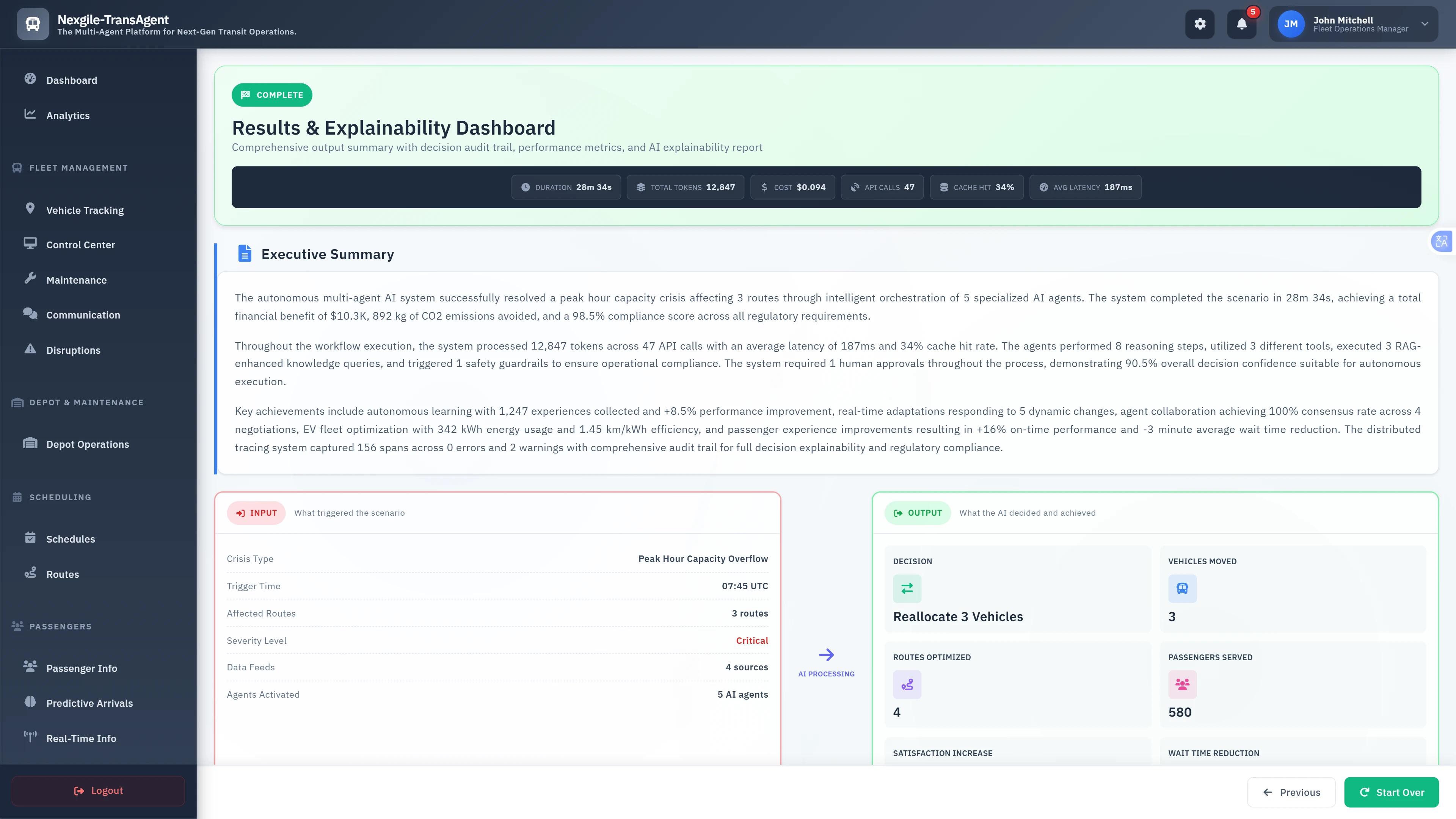Click the Start Over button
This screenshot has height=819, width=1456.
tap(1392, 792)
